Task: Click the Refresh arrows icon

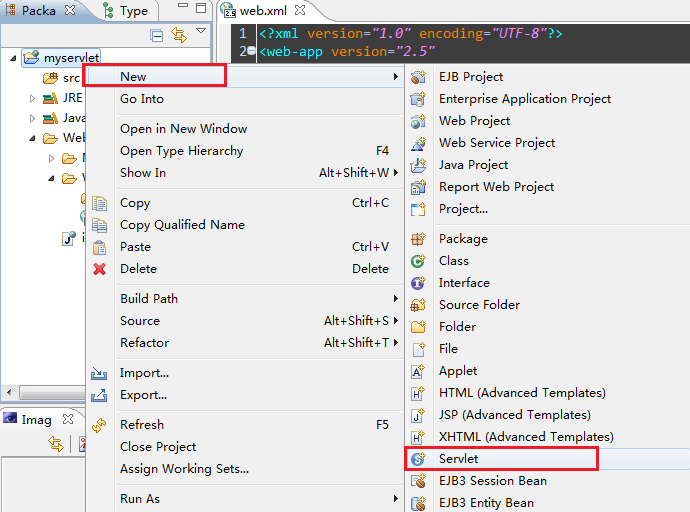Action: (99, 425)
